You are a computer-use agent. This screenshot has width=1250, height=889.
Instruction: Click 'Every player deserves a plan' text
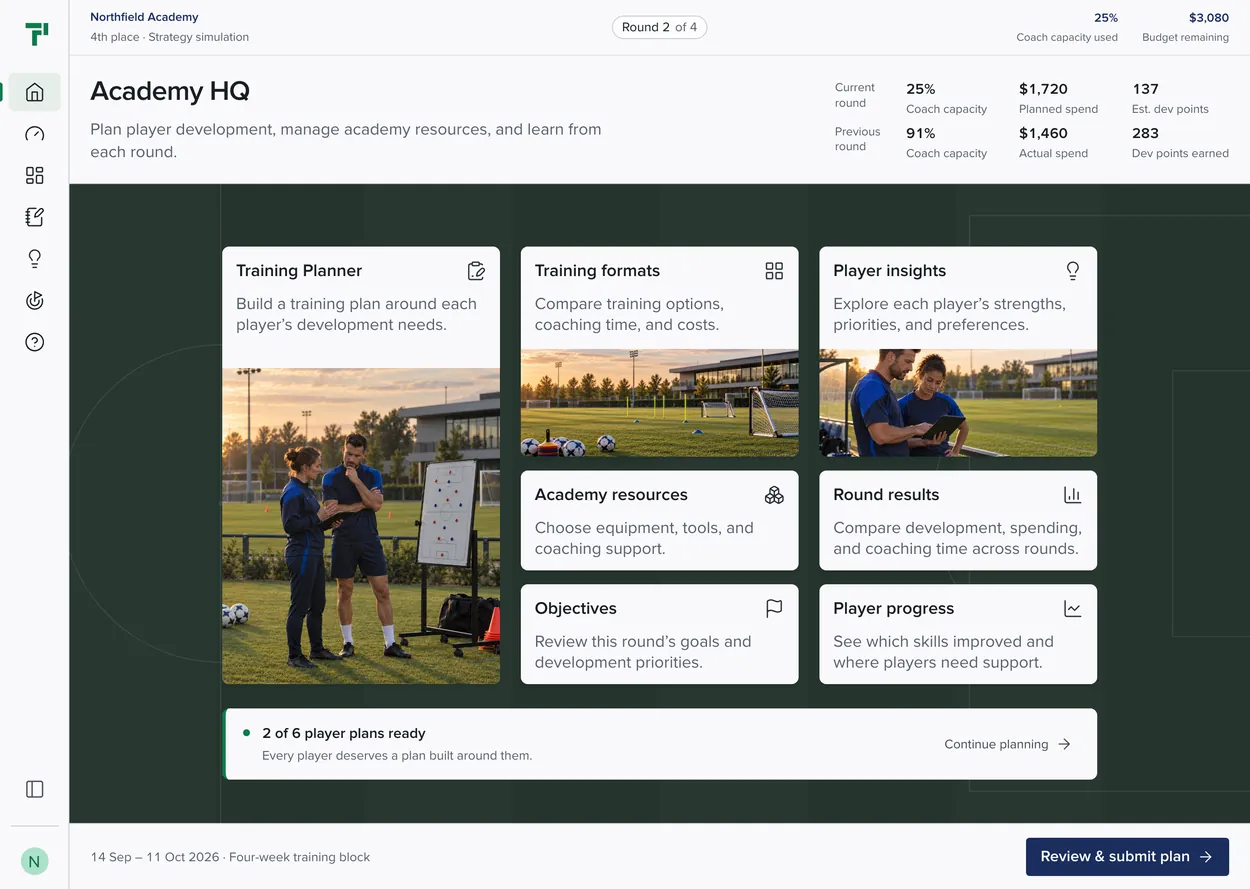pyautogui.click(x=397, y=756)
